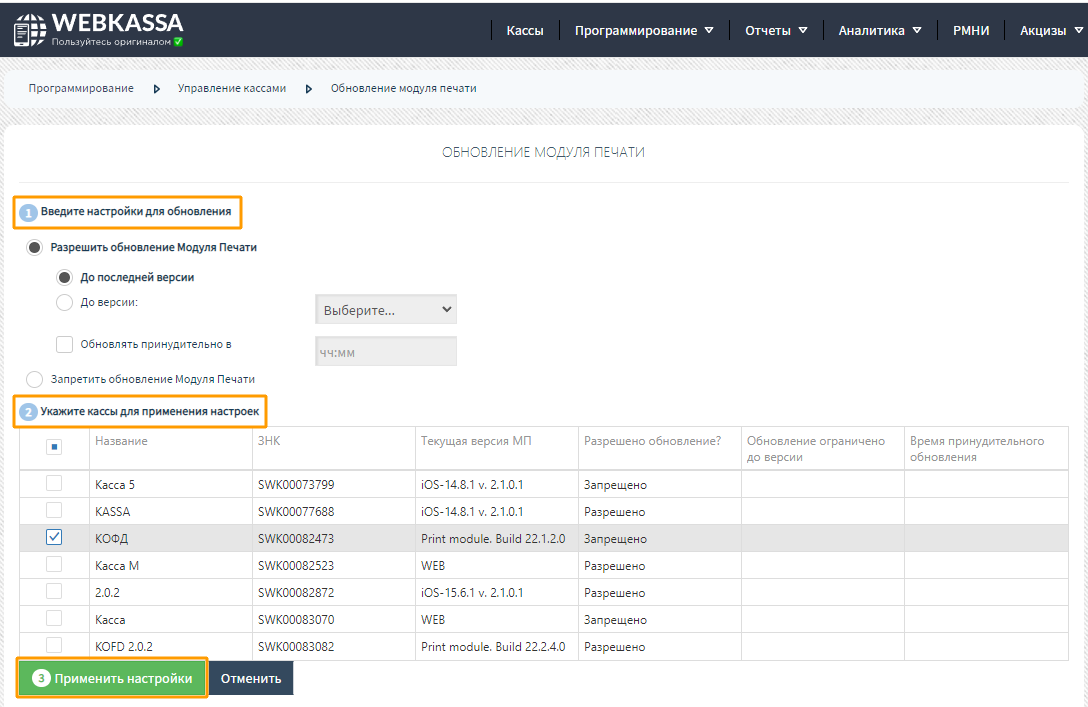Open the Акцизы menu
This screenshot has height=707, width=1088.
click(1043, 31)
